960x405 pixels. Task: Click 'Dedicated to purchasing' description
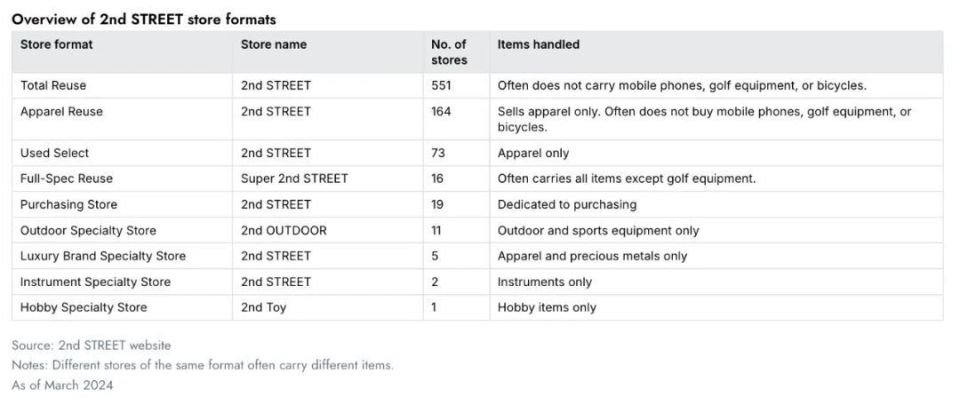(567, 204)
